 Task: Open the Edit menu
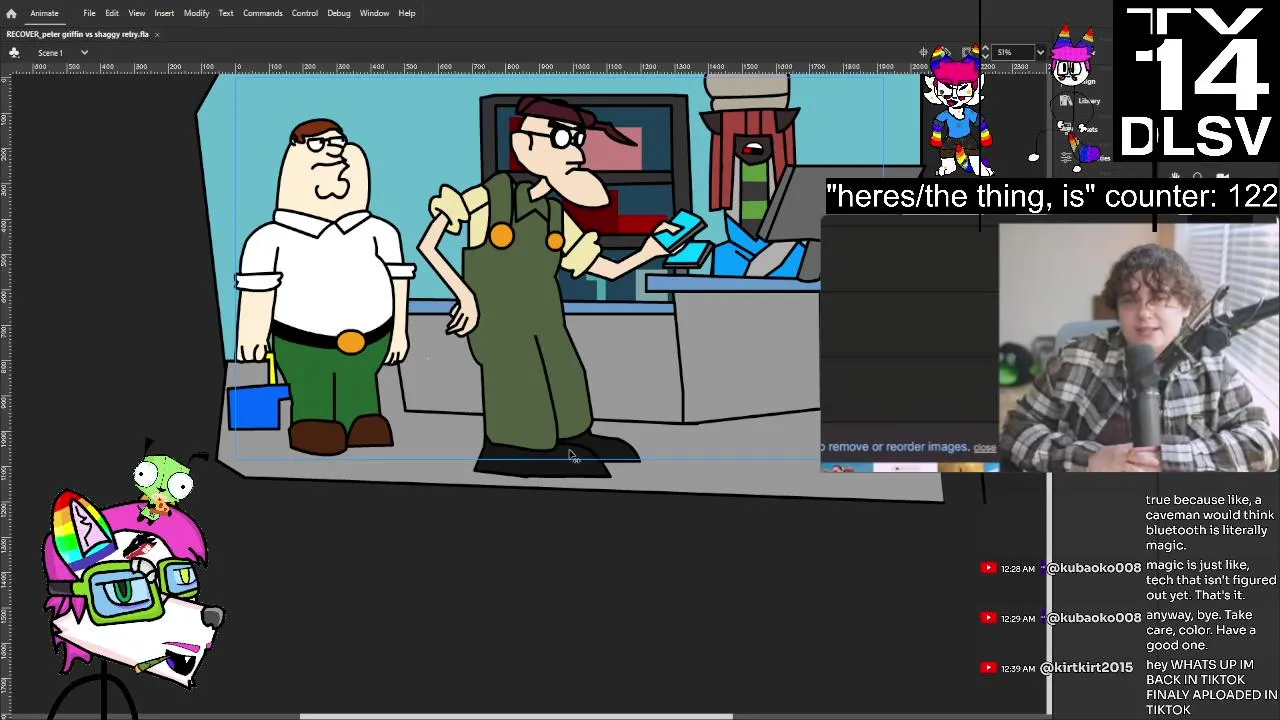(x=112, y=13)
